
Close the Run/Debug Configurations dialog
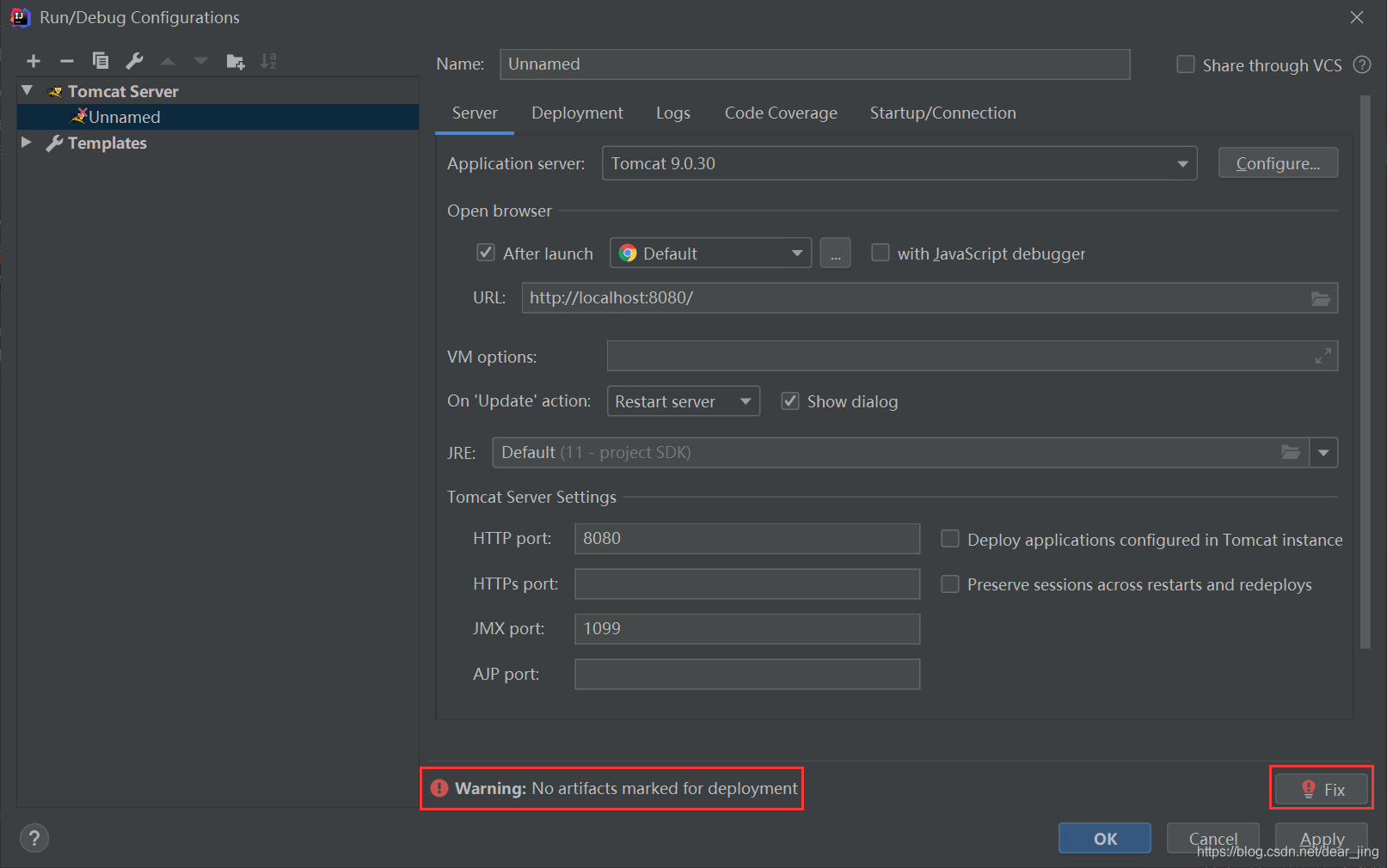[x=1357, y=17]
